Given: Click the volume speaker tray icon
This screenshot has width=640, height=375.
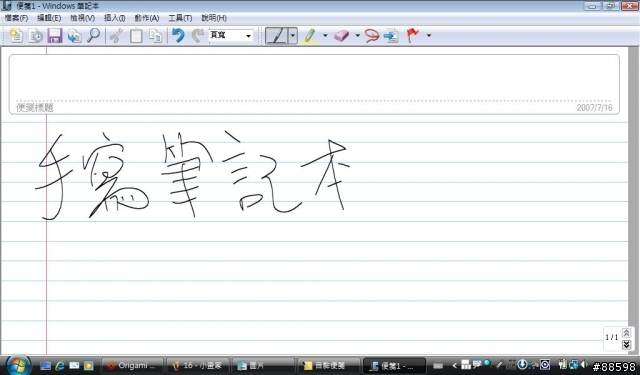Looking at the screenshot, I should click(584, 364).
